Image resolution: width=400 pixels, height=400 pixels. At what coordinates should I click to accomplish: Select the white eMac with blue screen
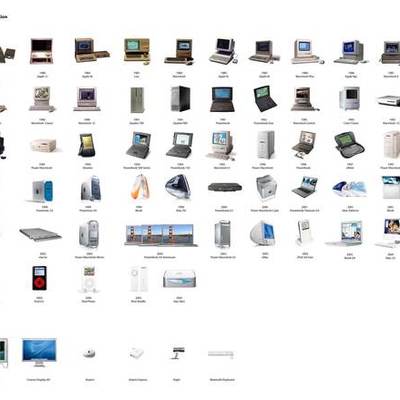click(x=263, y=234)
